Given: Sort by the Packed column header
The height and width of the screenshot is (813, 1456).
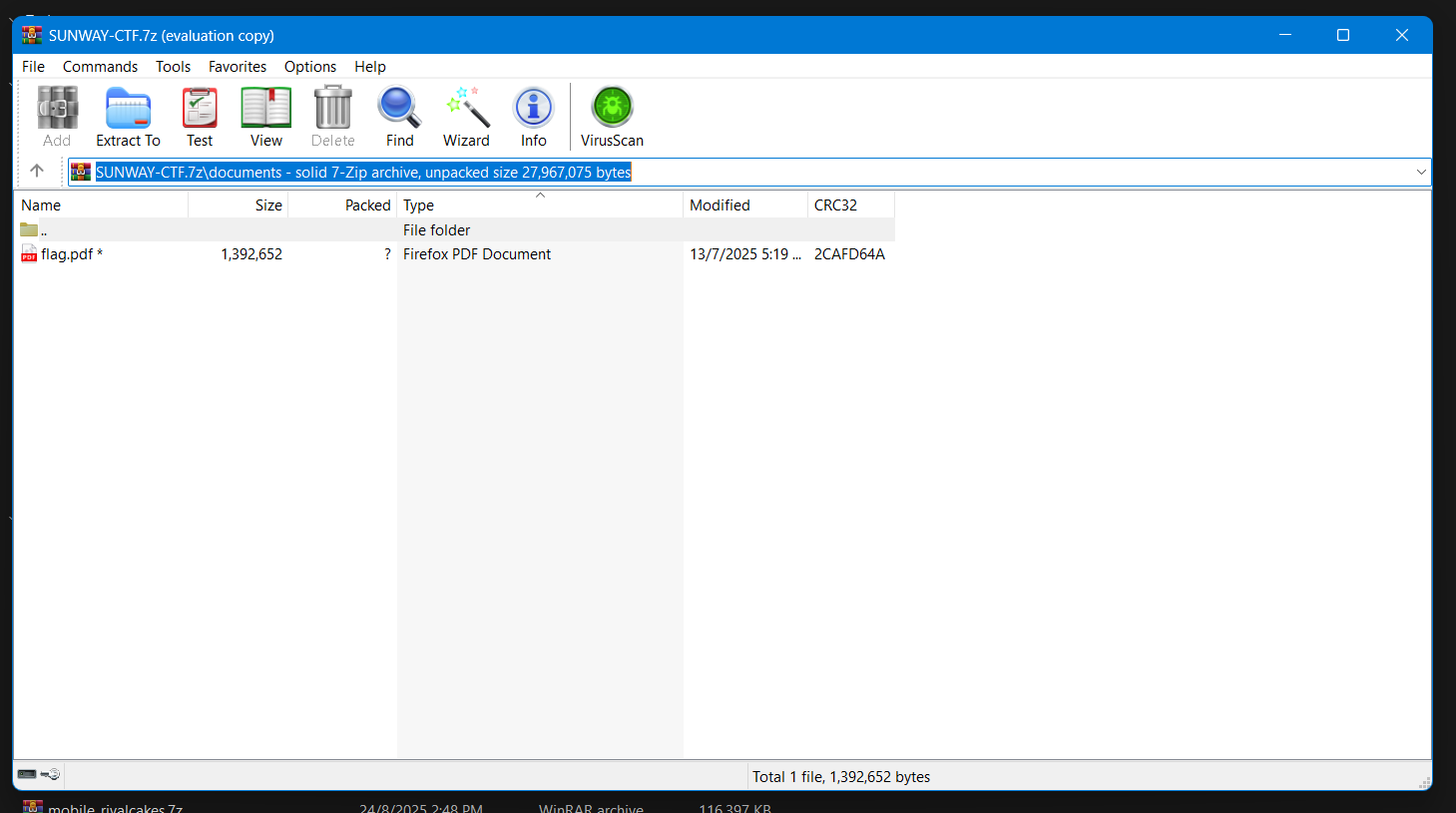Looking at the screenshot, I should [x=342, y=204].
